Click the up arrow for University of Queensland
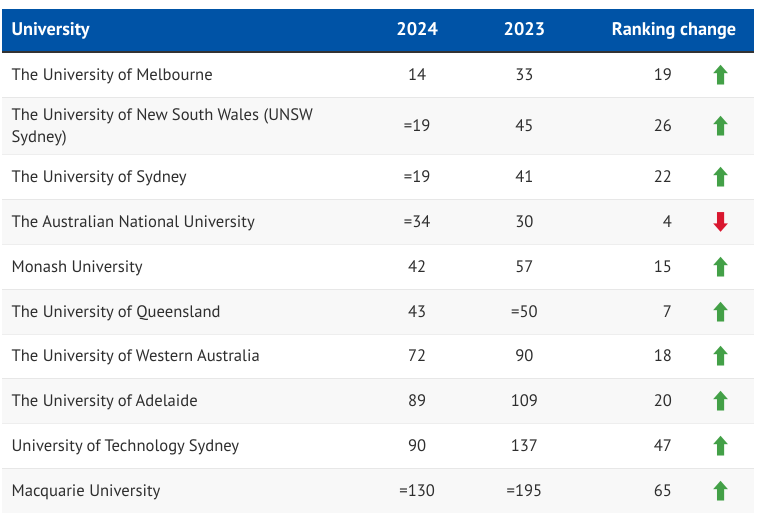760x518 pixels. [720, 312]
